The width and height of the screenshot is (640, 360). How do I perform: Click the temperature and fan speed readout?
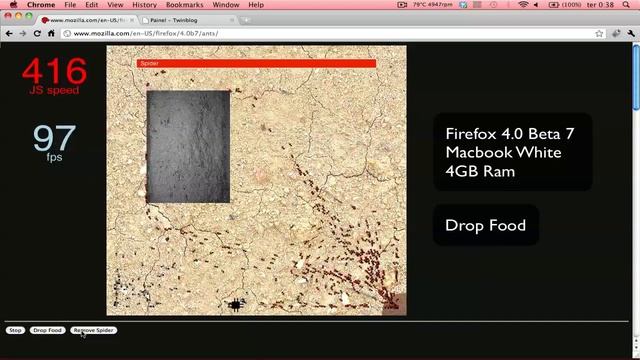[432, 5]
